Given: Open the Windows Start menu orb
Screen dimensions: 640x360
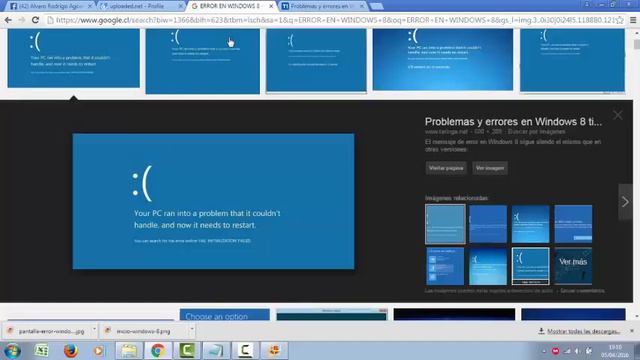Looking at the screenshot, I should click(12, 351).
